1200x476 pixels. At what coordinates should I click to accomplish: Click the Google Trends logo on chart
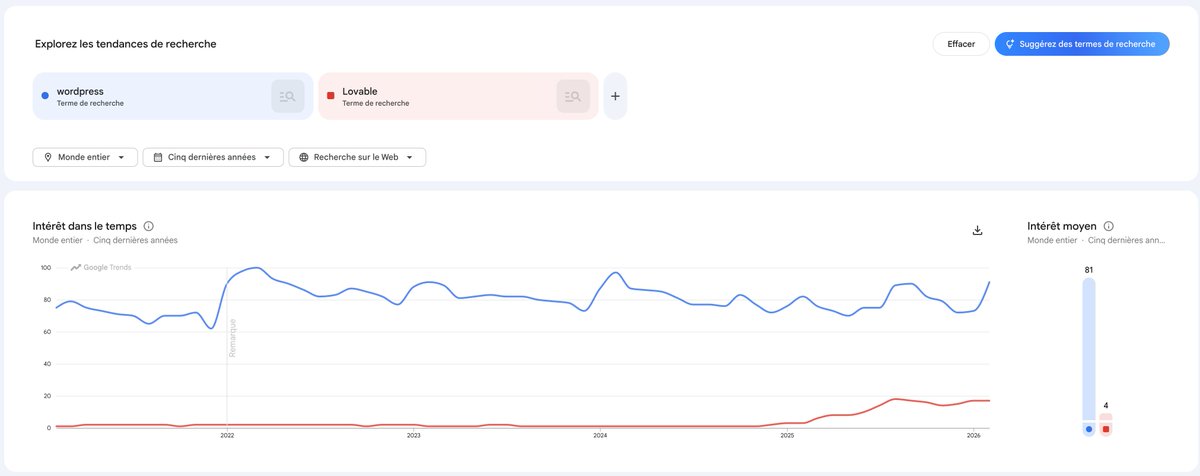101,267
